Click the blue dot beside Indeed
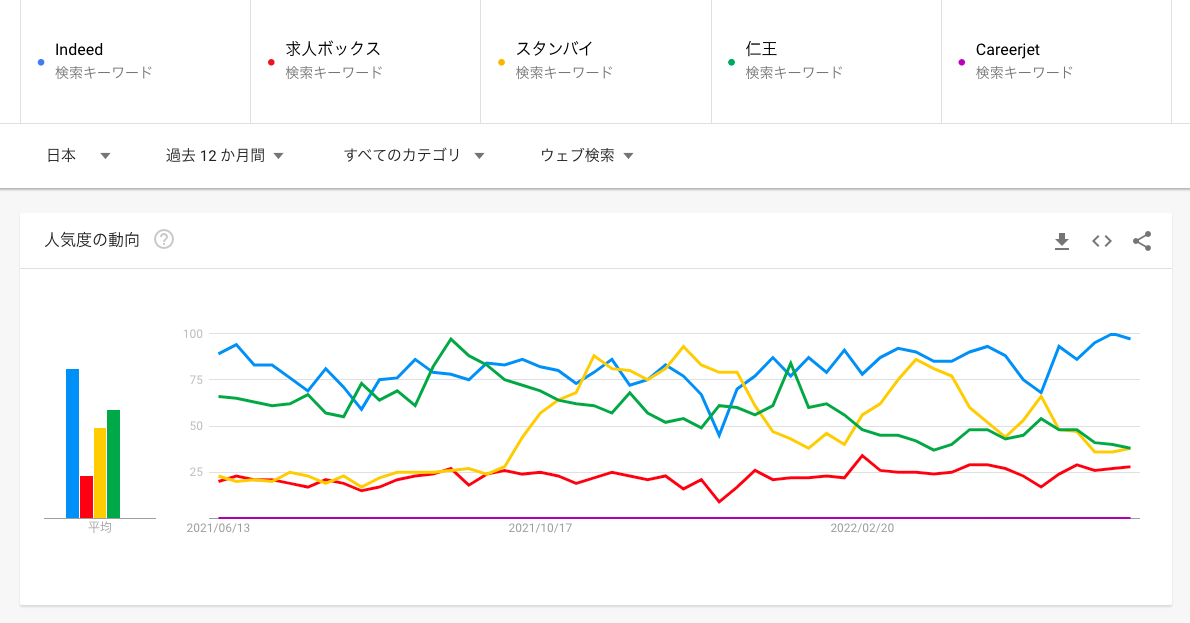The width and height of the screenshot is (1190, 623). tap(39, 62)
